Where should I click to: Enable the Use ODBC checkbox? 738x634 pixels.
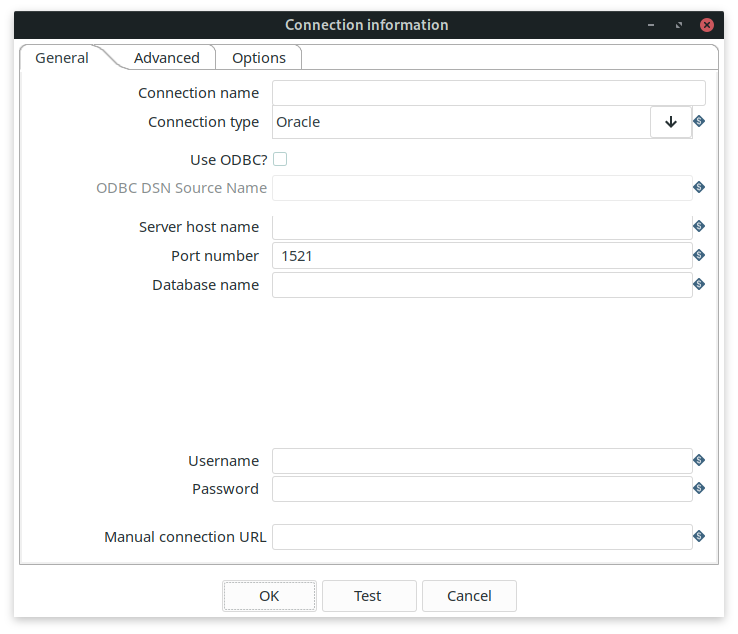click(x=280, y=159)
